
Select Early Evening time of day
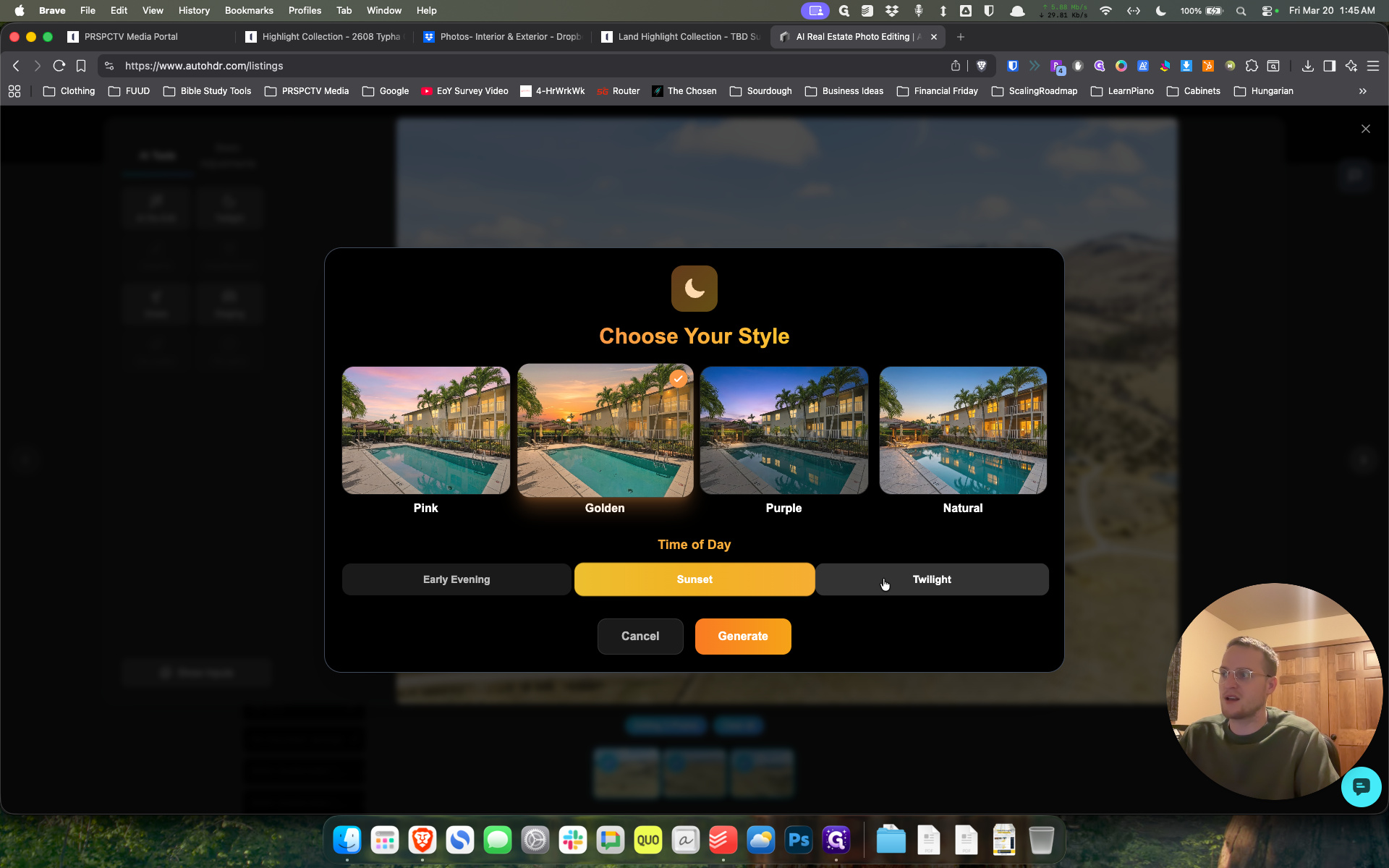[x=456, y=579]
